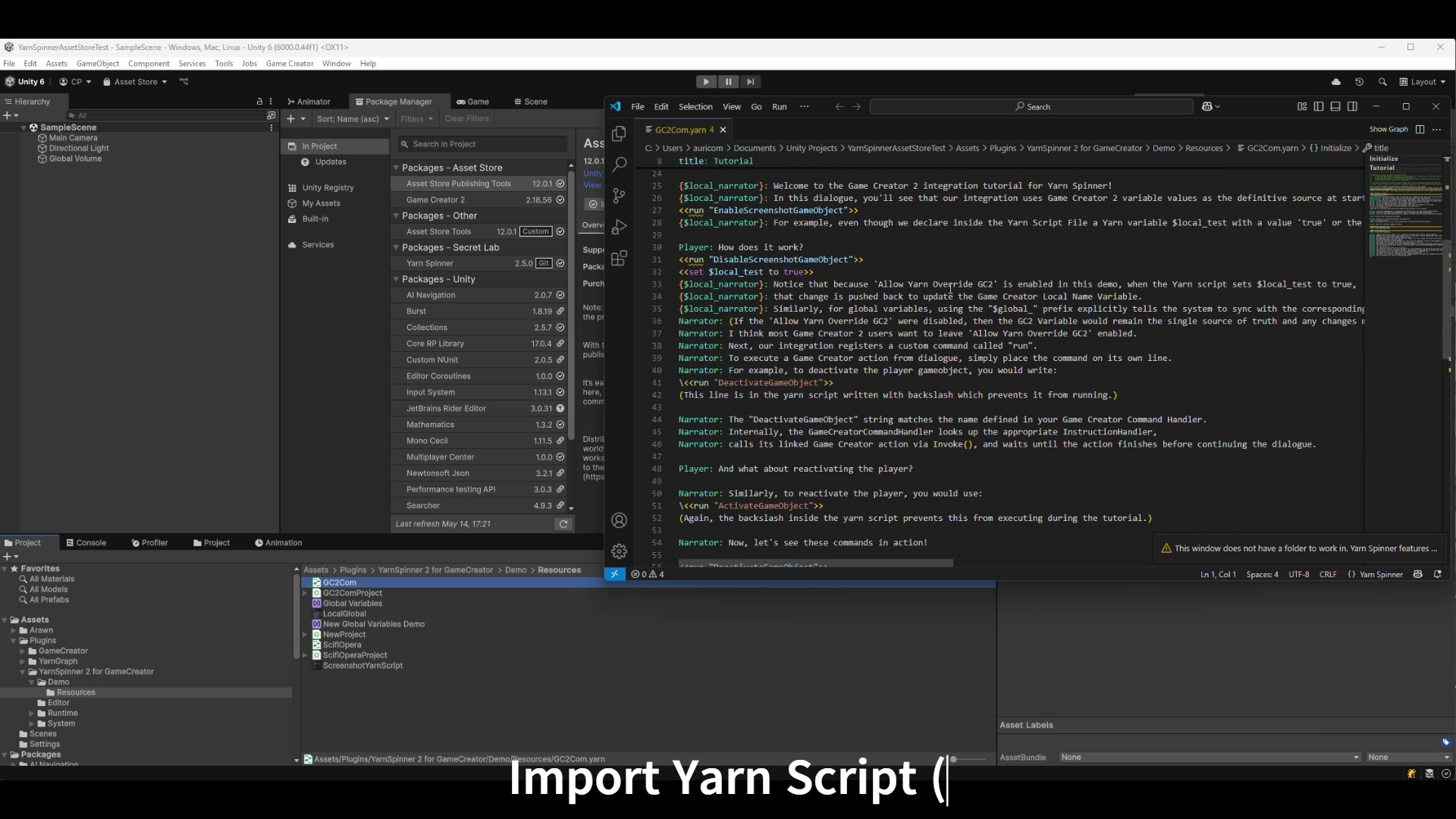Collapse Packages - Secret Lab group
The width and height of the screenshot is (1456, 819).
(x=396, y=247)
